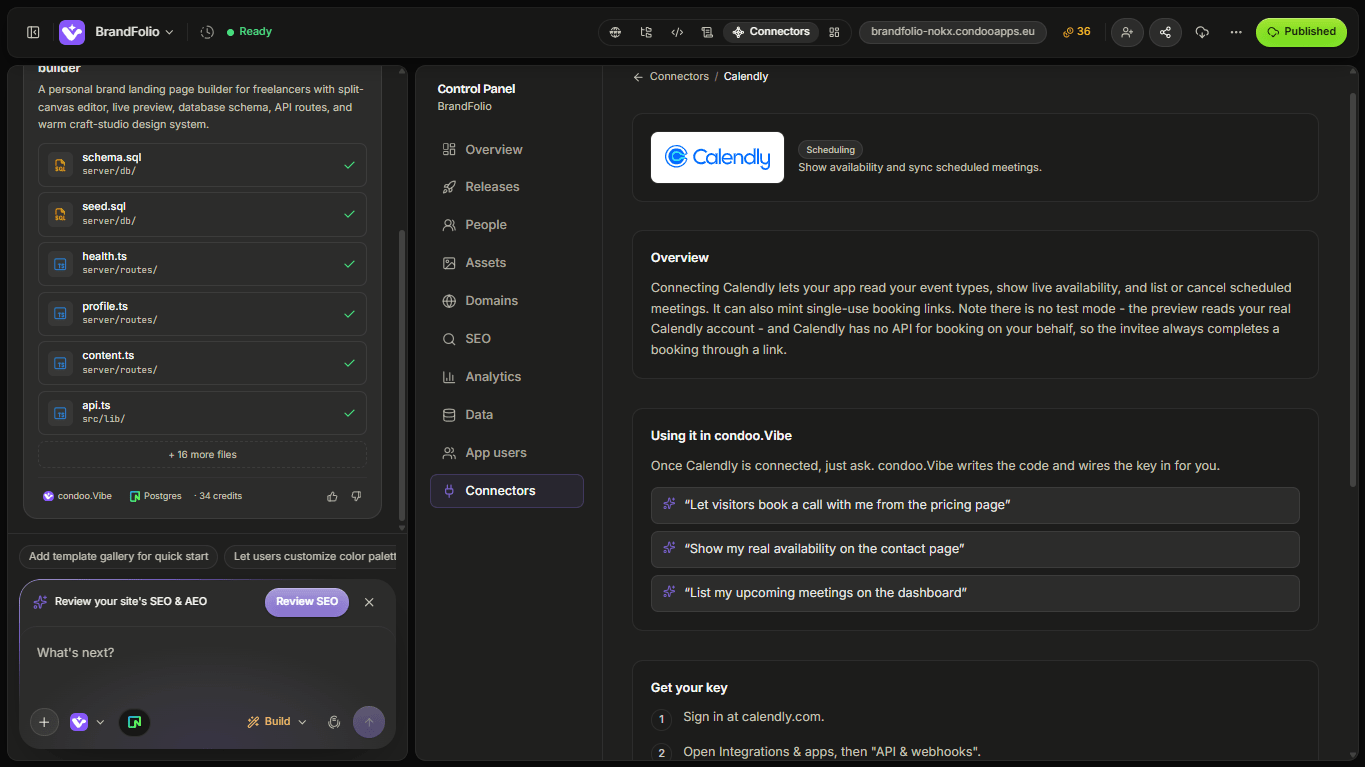1365x767 pixels.
Task: Open App users in the Control Panel sidebar
Action: click(507, 453)
